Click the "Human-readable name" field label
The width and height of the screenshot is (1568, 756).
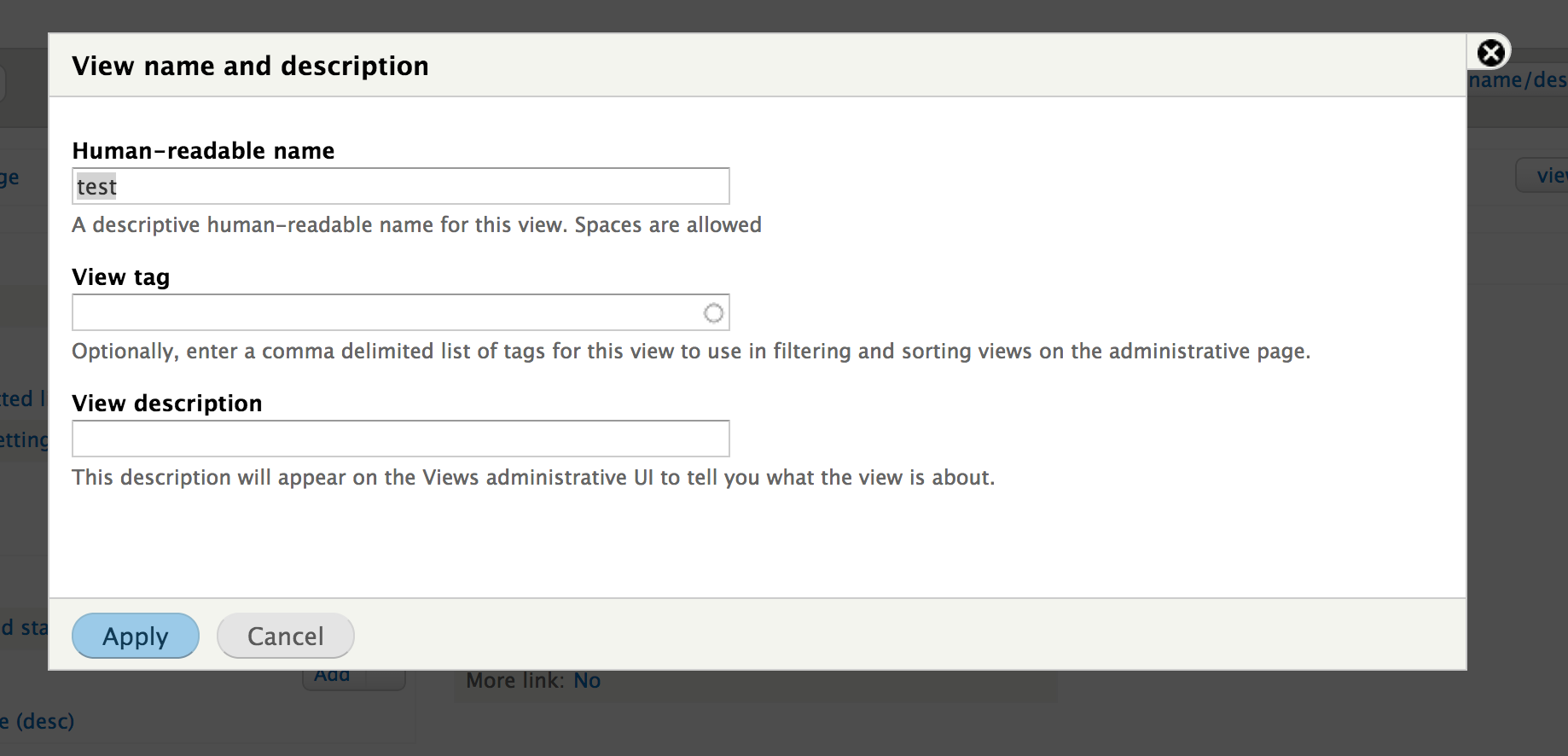coord(203,151)
